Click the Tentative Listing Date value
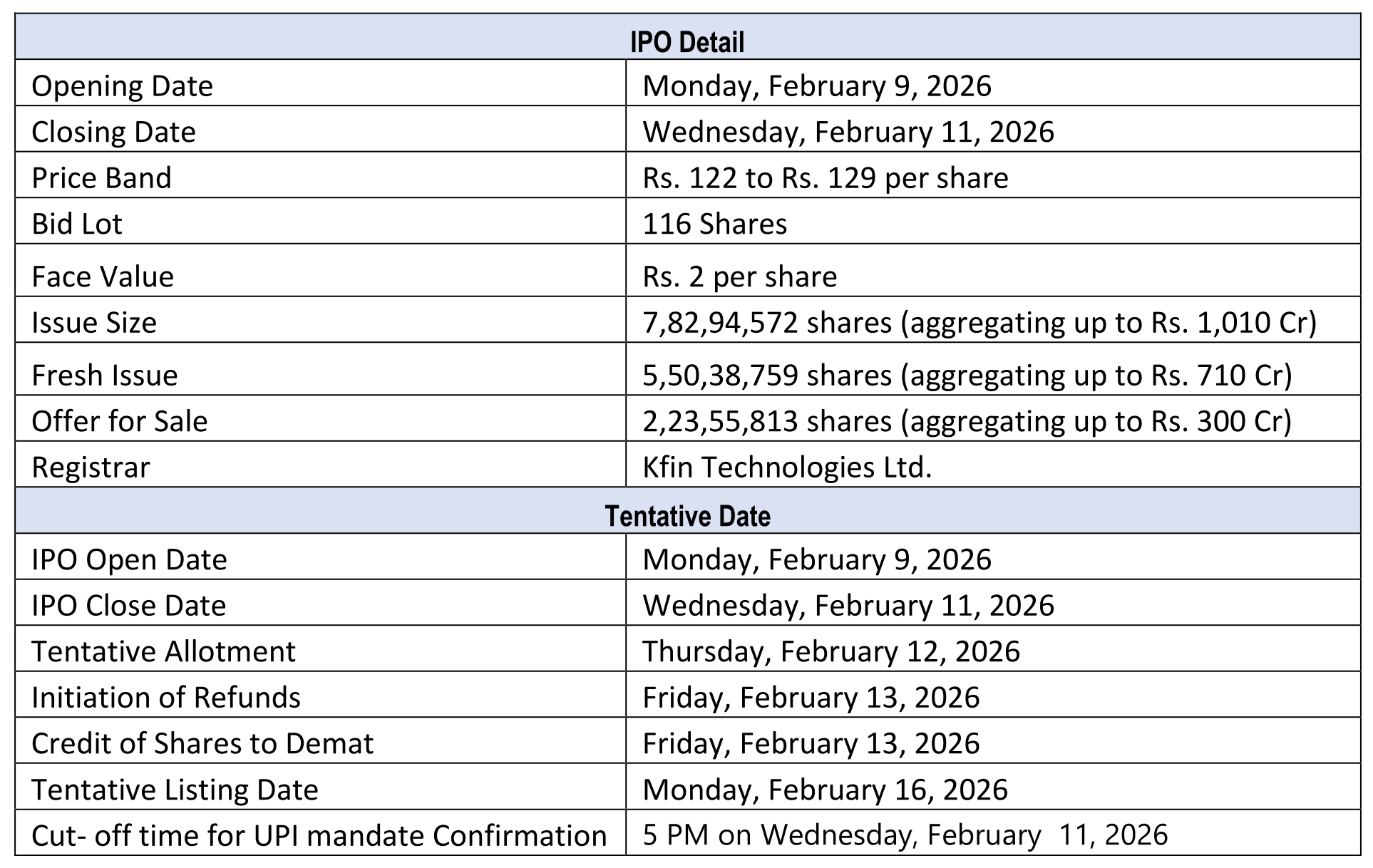 pos(825,790)
